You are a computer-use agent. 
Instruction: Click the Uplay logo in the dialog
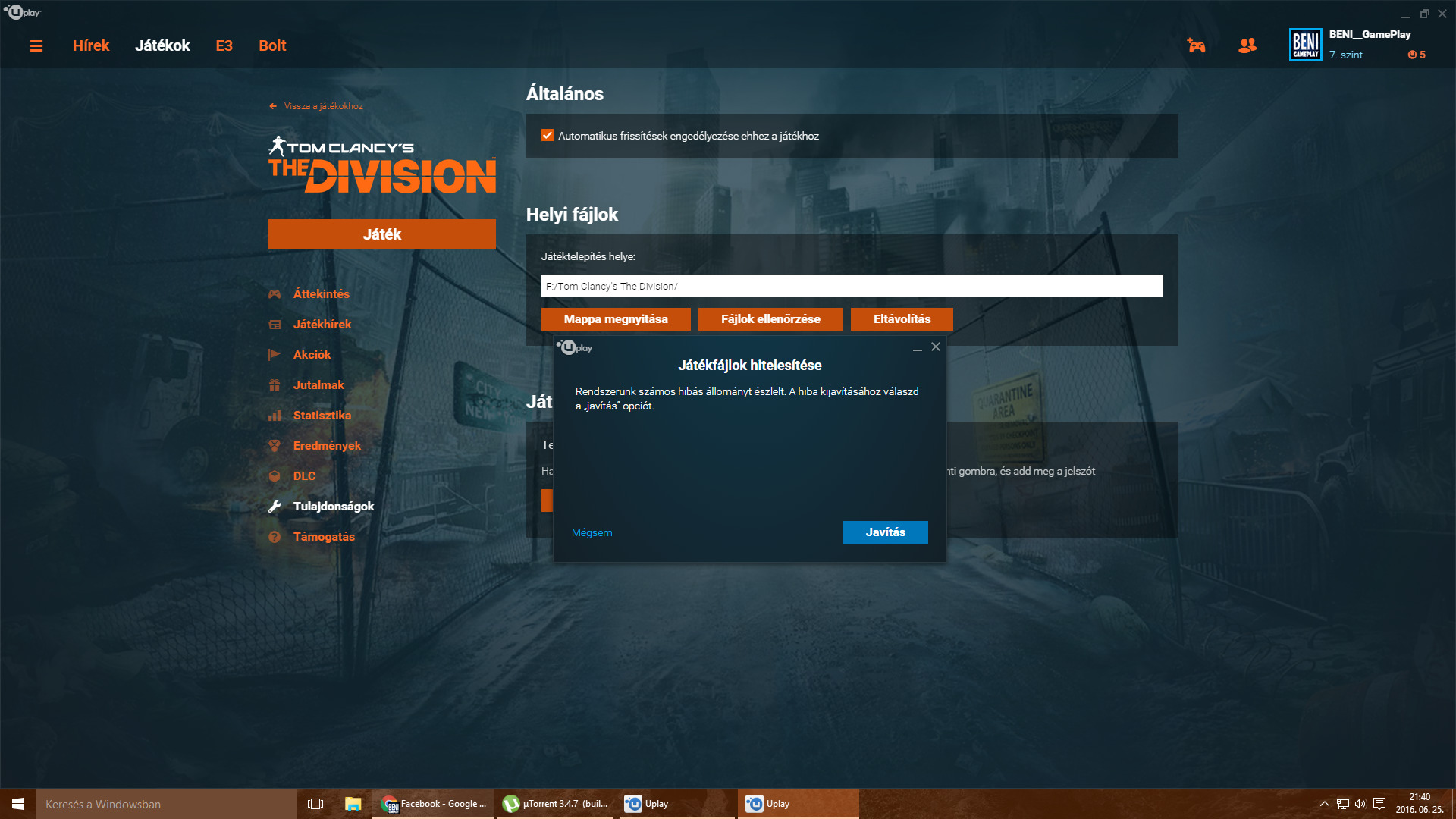tap(575, 347)
